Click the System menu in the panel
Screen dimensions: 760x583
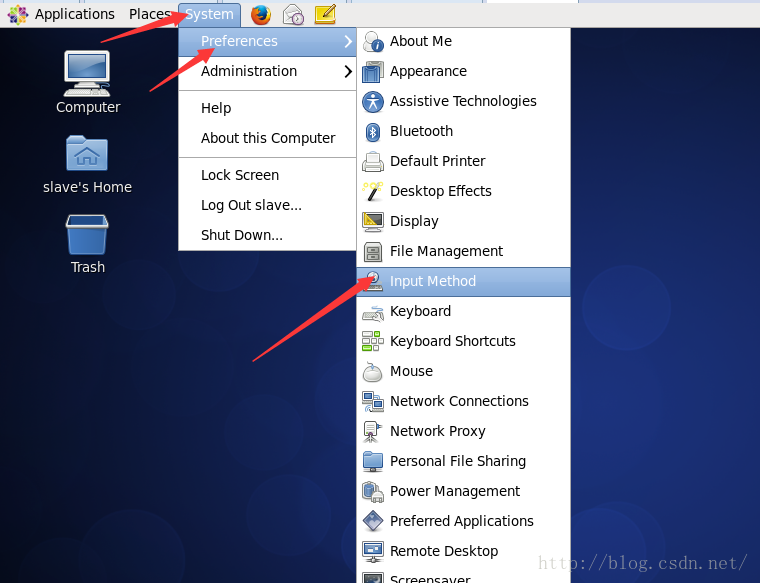[209, 15]
